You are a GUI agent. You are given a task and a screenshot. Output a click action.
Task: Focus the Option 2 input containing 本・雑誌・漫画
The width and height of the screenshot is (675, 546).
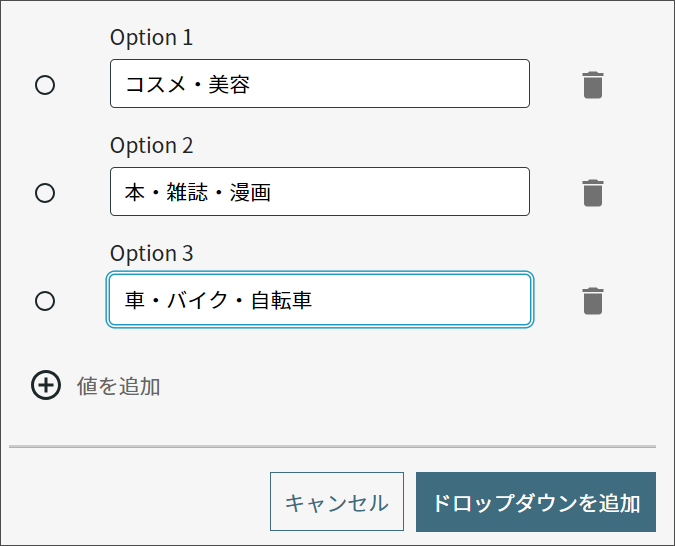(320, 192)
